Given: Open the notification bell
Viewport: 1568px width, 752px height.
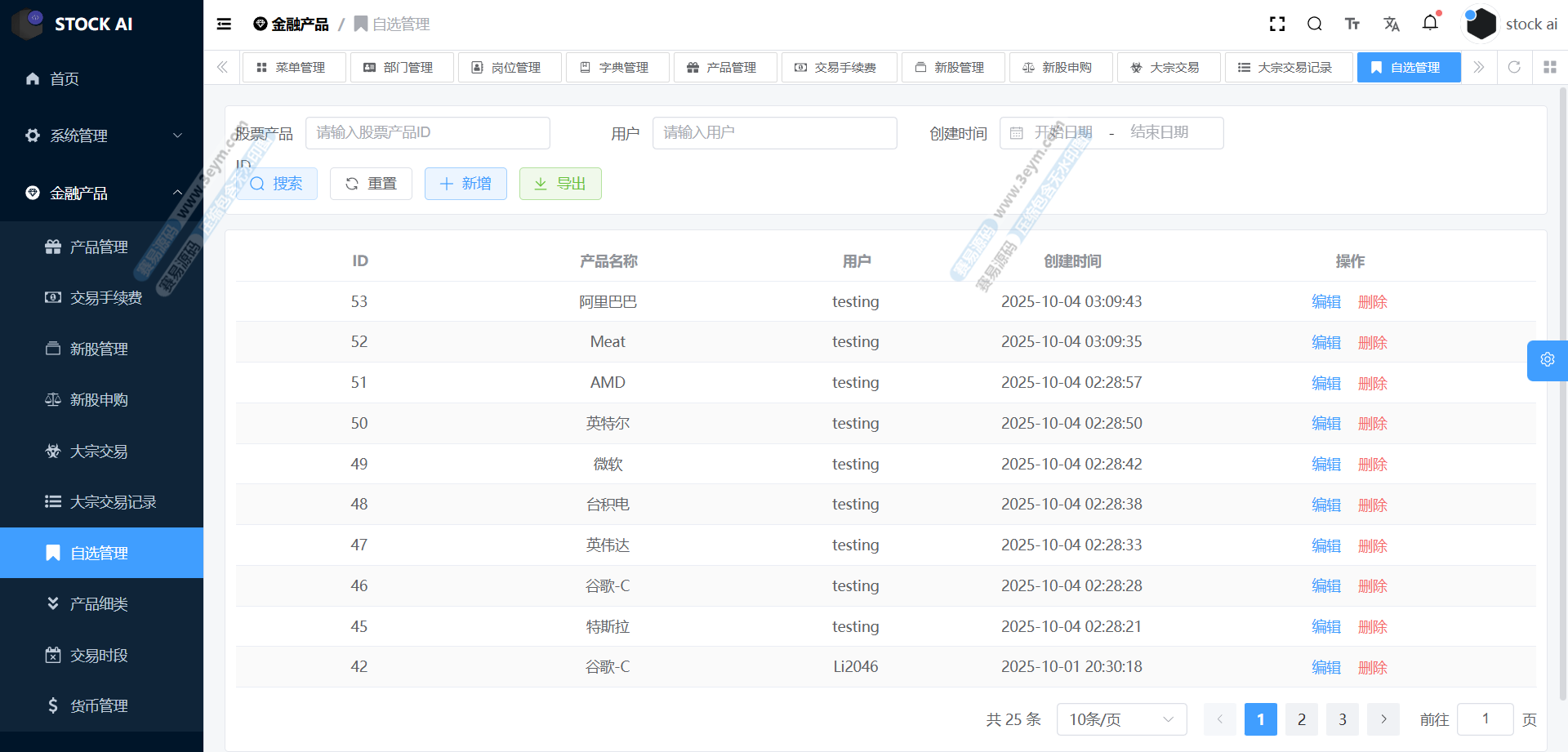Looking at the screenshot, I should pyautogui.click(x=1430, y=24).
